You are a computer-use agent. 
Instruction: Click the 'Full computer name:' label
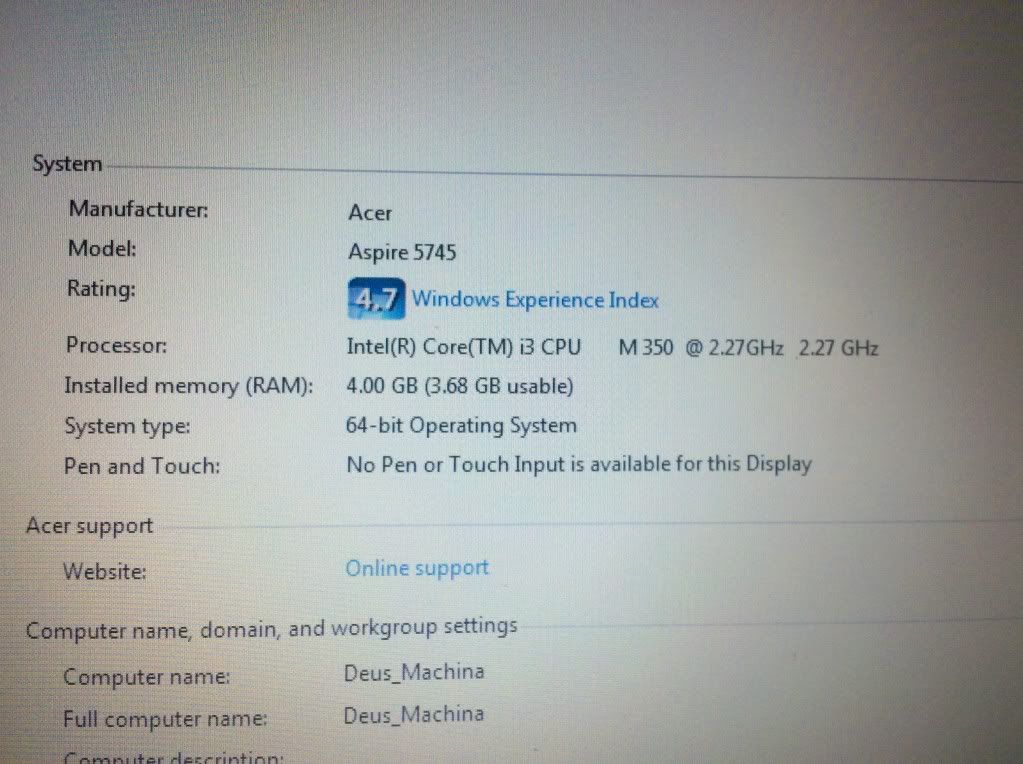coord(165,719)
